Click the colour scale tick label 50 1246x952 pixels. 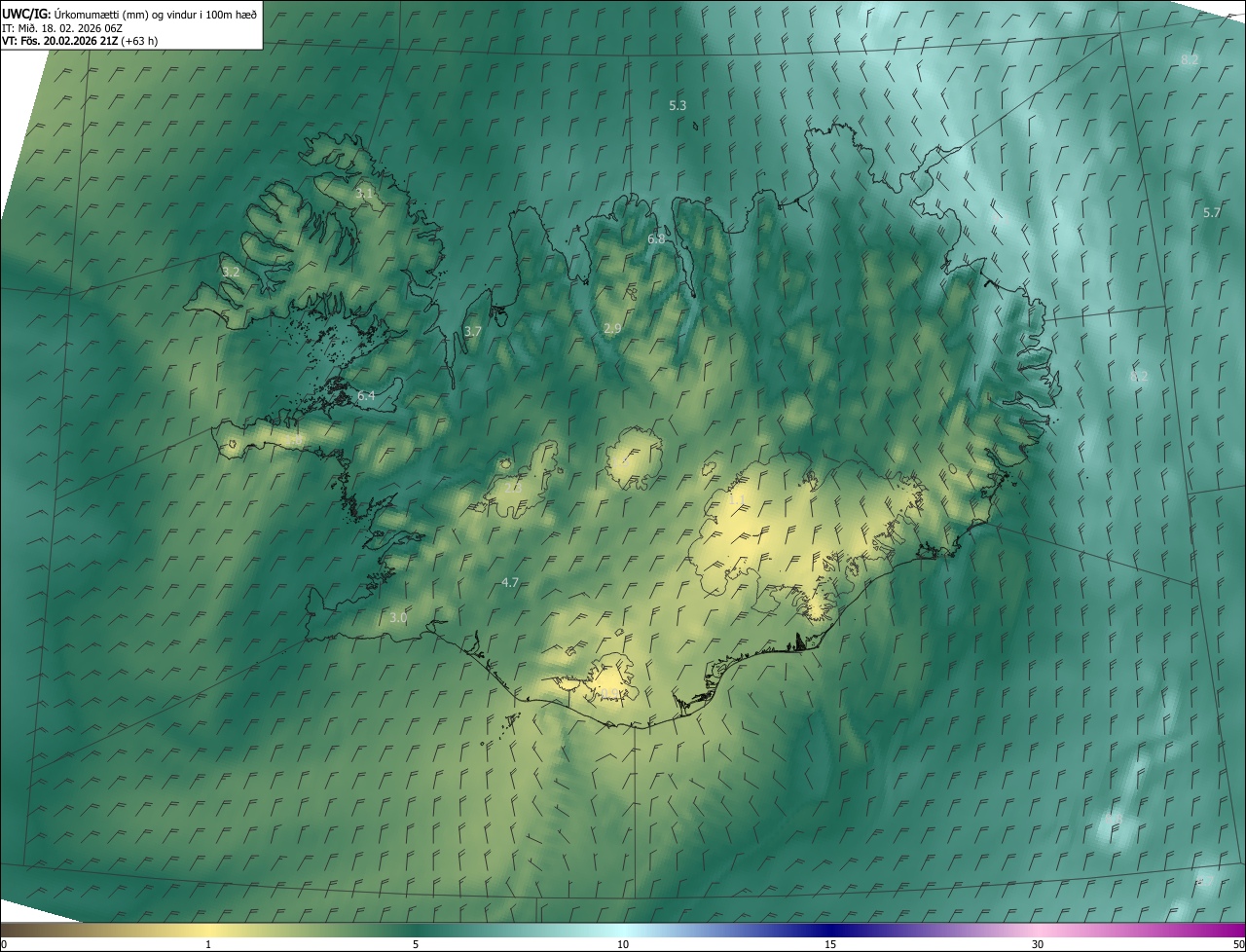tap(1238, 944)
